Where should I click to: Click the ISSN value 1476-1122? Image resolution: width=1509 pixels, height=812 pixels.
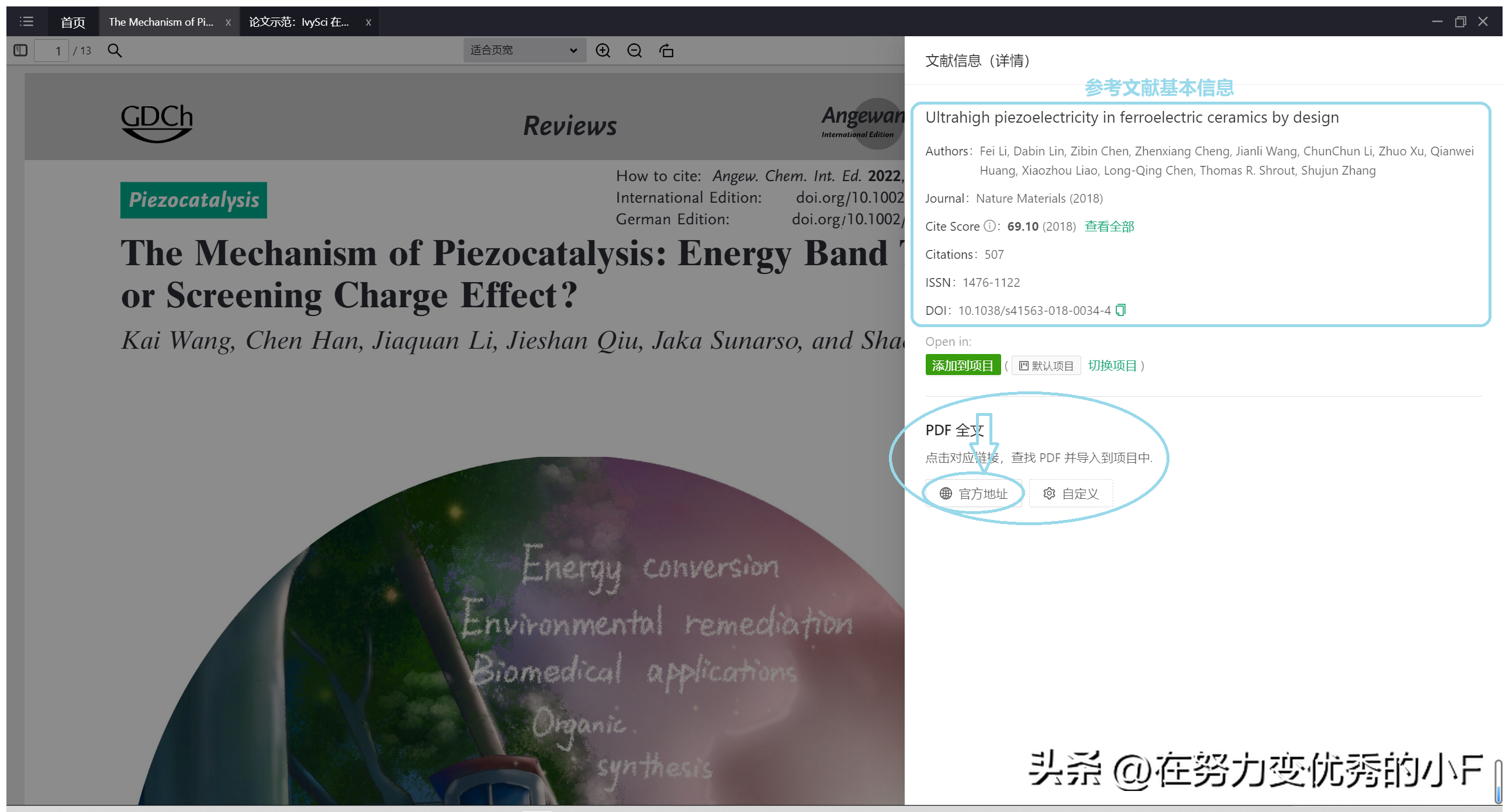pos(991,283)
